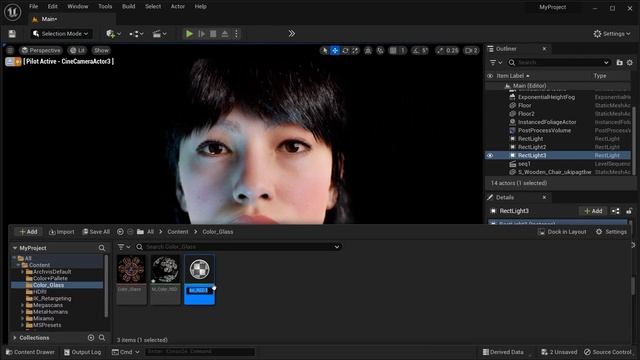This screenshot has width=640, height=360.
Task: Select the HDRI folder
Action: 40,292
